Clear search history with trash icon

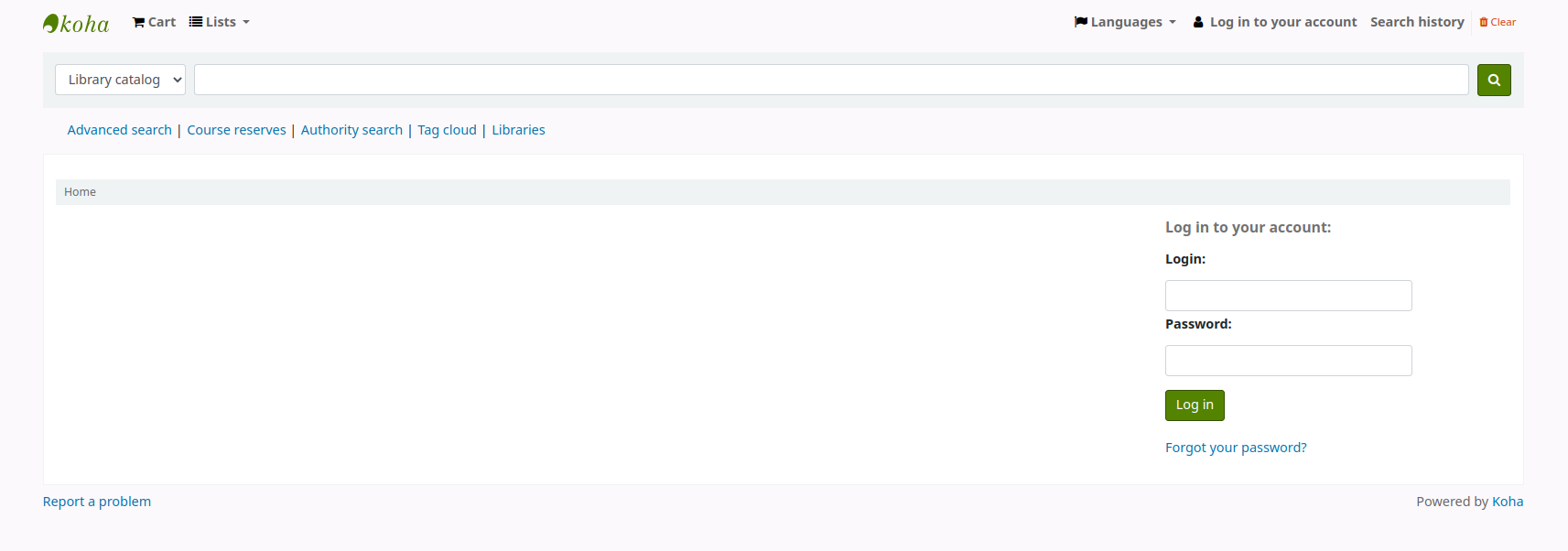click(1498, 22)
